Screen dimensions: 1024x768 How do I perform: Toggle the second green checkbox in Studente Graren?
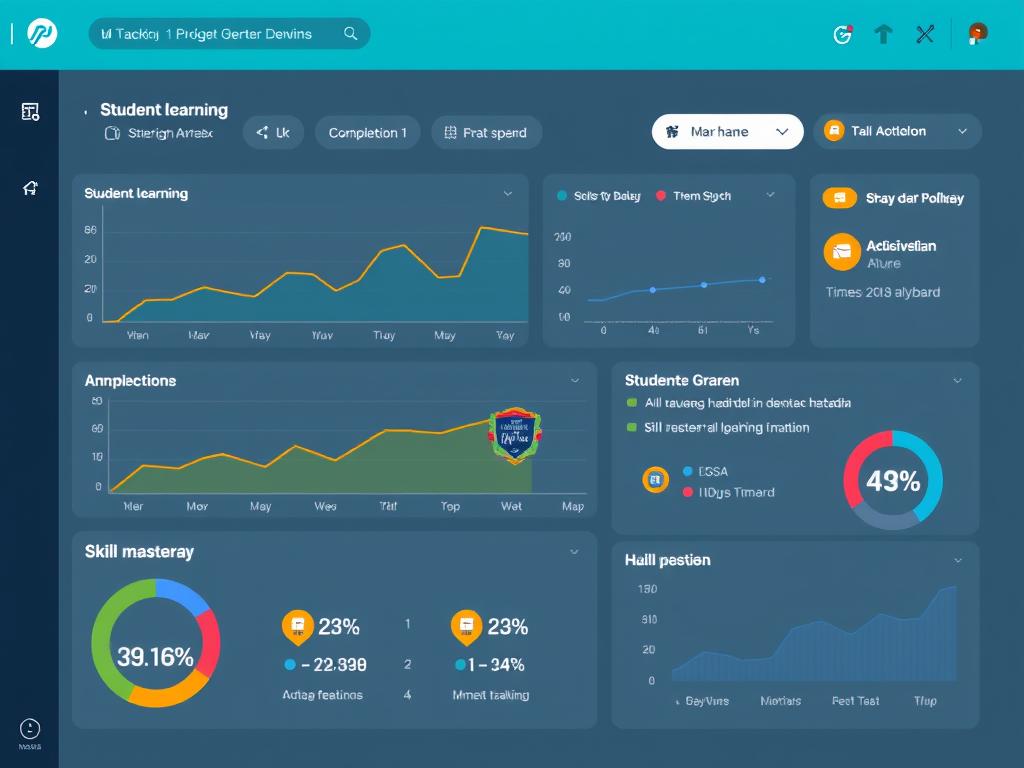click(631, 427)
